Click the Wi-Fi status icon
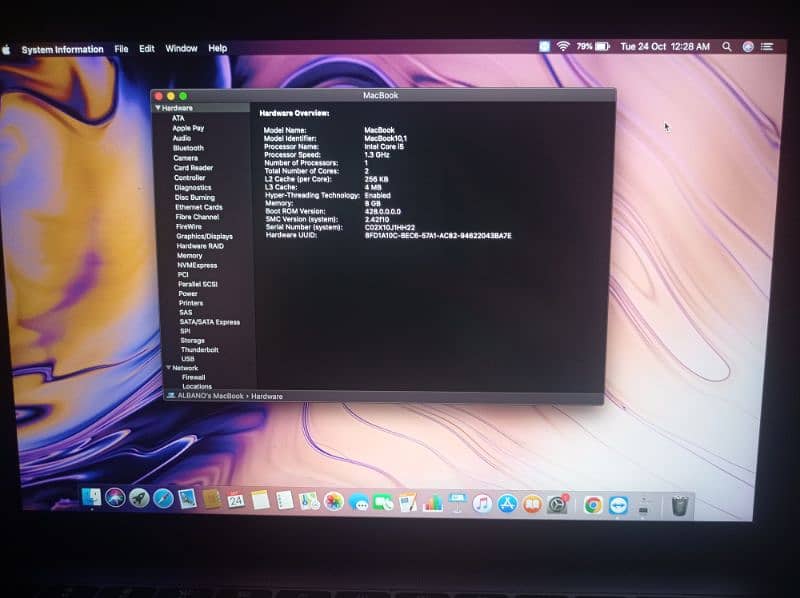The height and width of the screenshot is (598, 800). [563, 46]
